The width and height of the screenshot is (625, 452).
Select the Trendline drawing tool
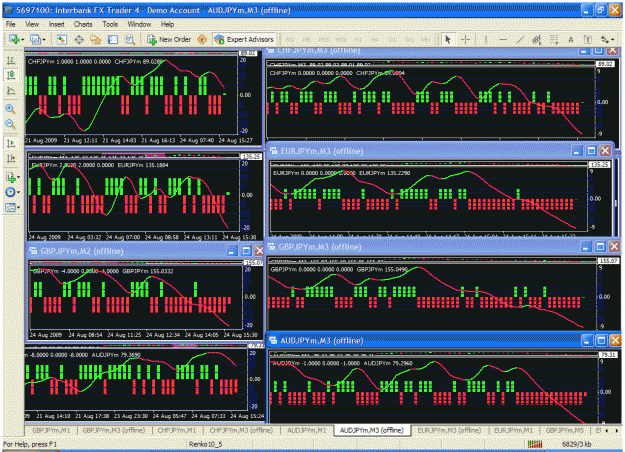pos(520,39)
